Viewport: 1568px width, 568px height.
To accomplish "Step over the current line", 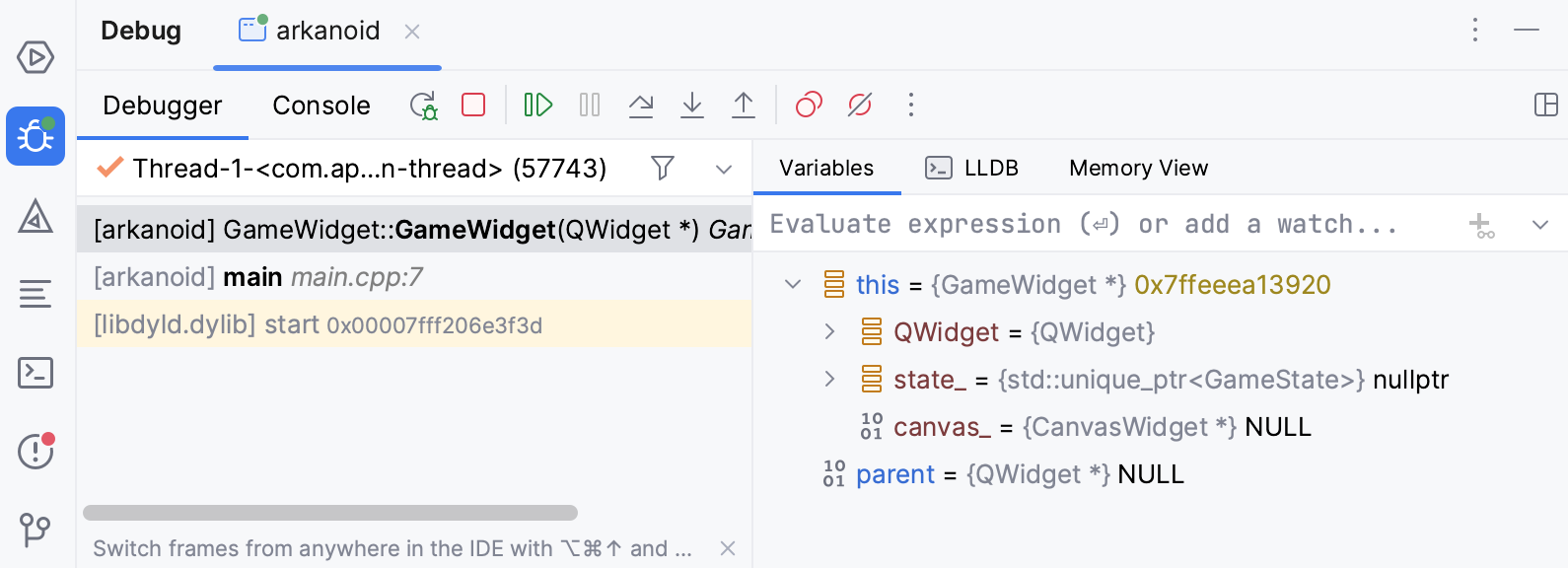I will tap(641, 105).
